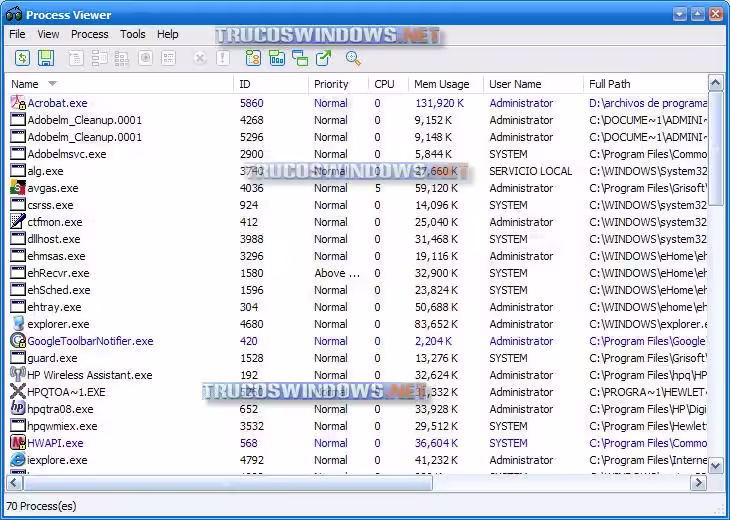This screenshot has width=730, height=520.
Task: Click memory value 131,920 K
Action: [x=439, y=103]
